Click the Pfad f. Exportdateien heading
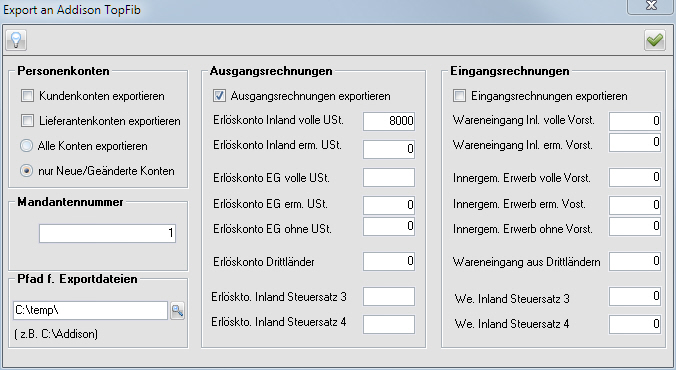Screen dimensions: 676x370 (x=77, y=279)
